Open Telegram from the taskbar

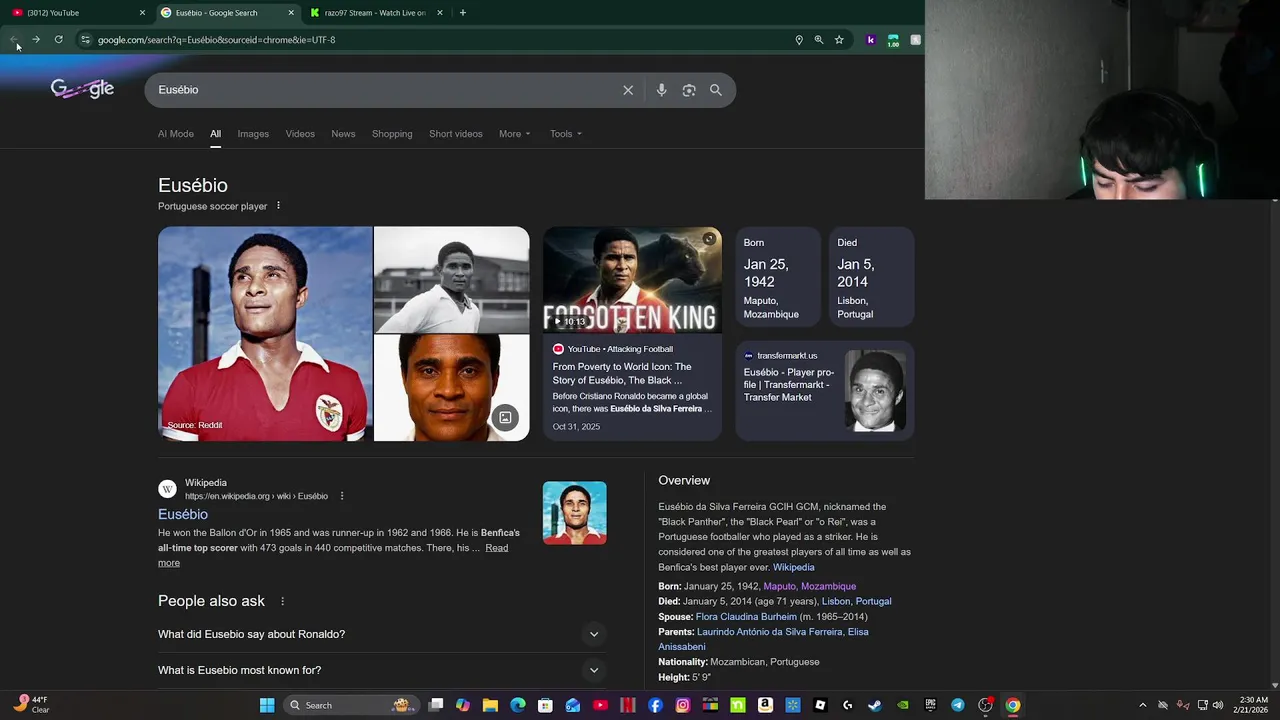pos(958,705)
